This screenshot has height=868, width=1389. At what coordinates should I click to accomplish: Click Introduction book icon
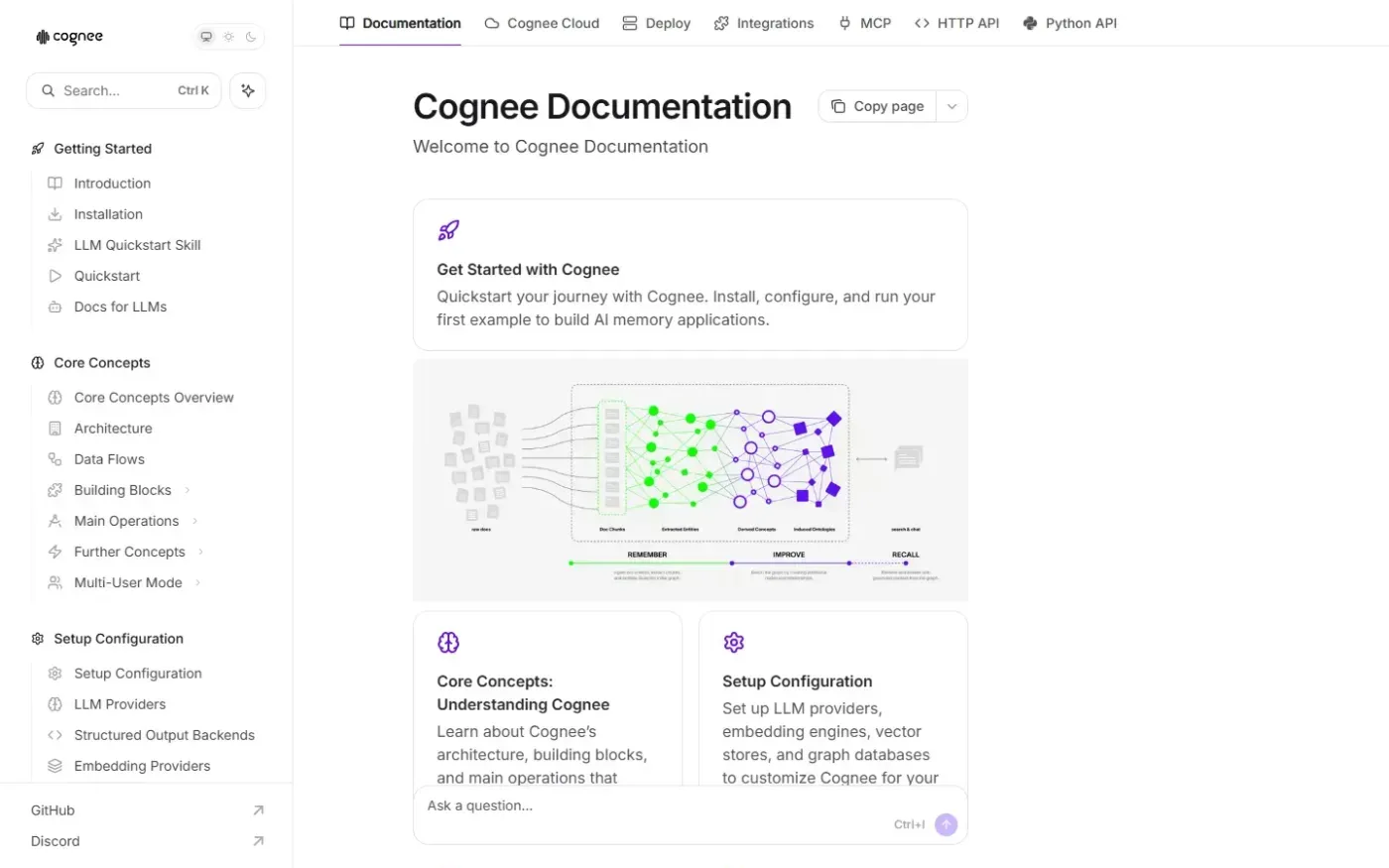click(x=56, y=184)
